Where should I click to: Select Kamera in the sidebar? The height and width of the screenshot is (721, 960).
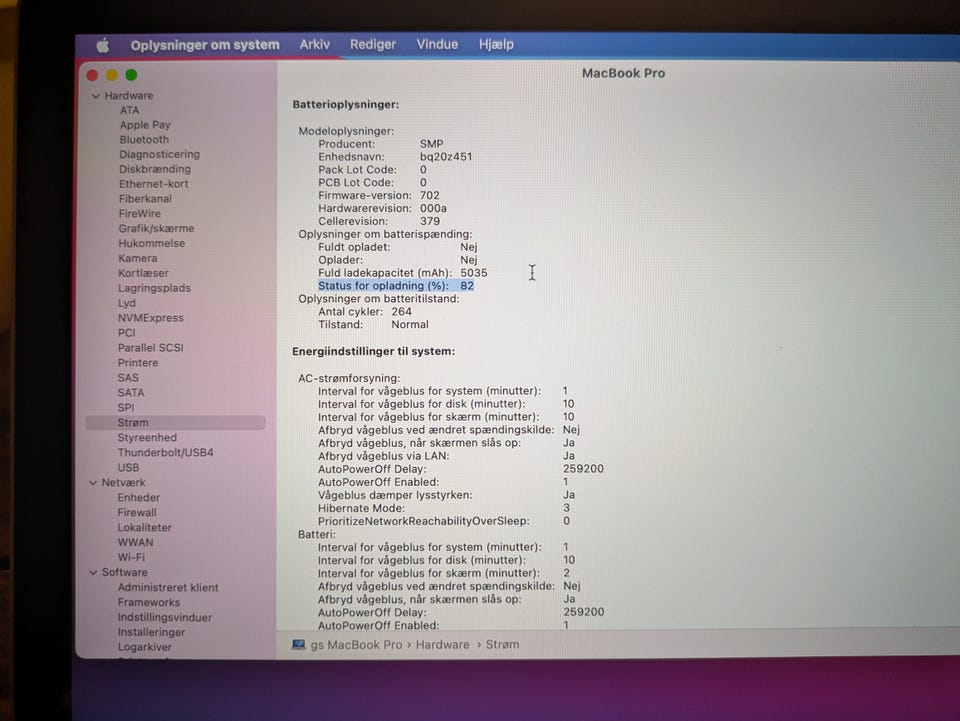[x=138, y=258]
